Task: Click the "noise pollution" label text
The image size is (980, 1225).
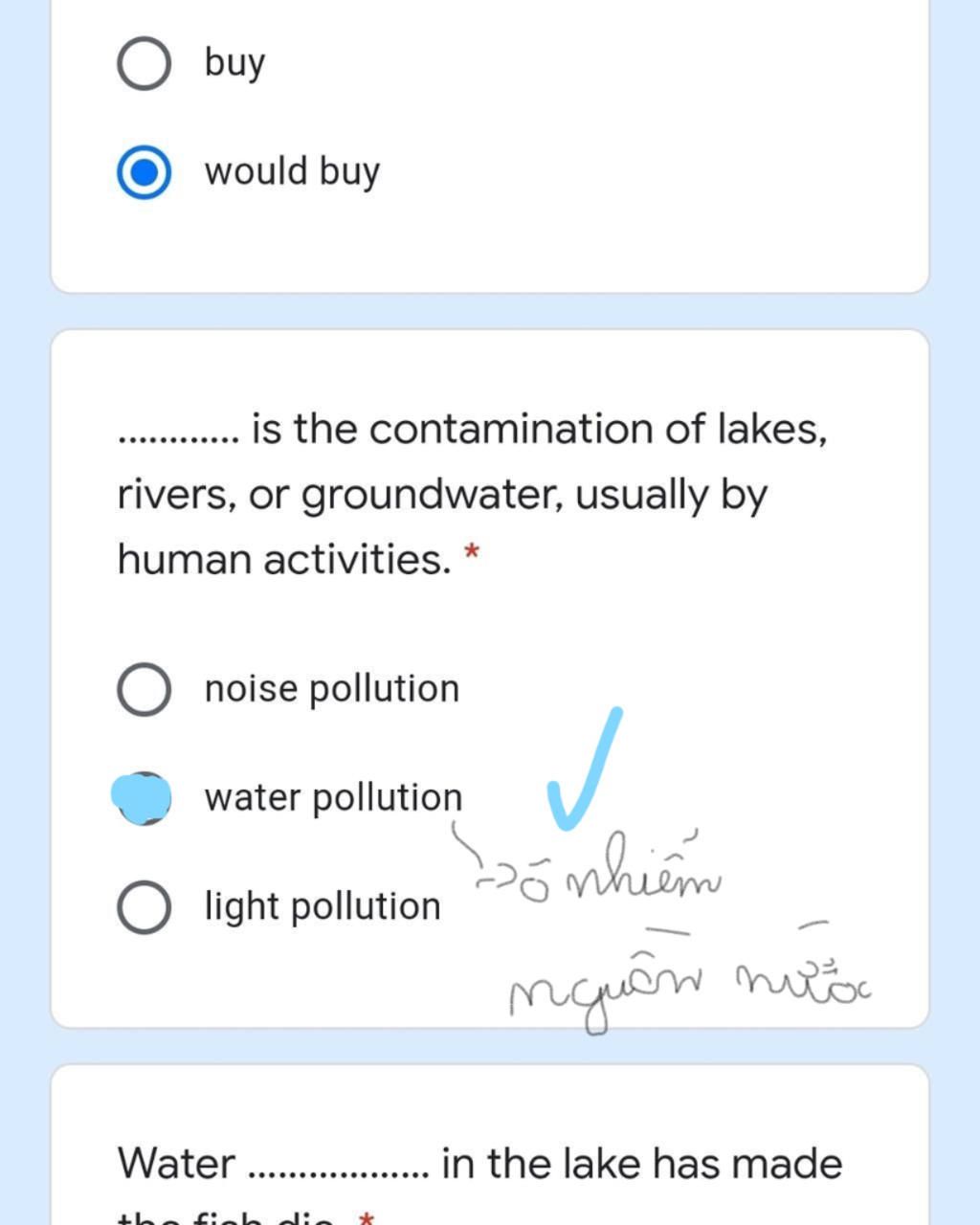Action: (x=332, y=689)
